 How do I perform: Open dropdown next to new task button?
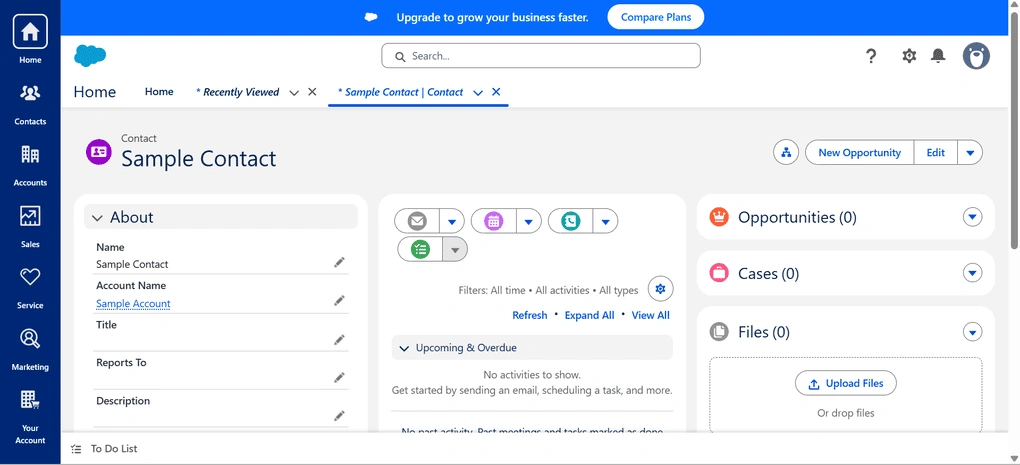455,249
